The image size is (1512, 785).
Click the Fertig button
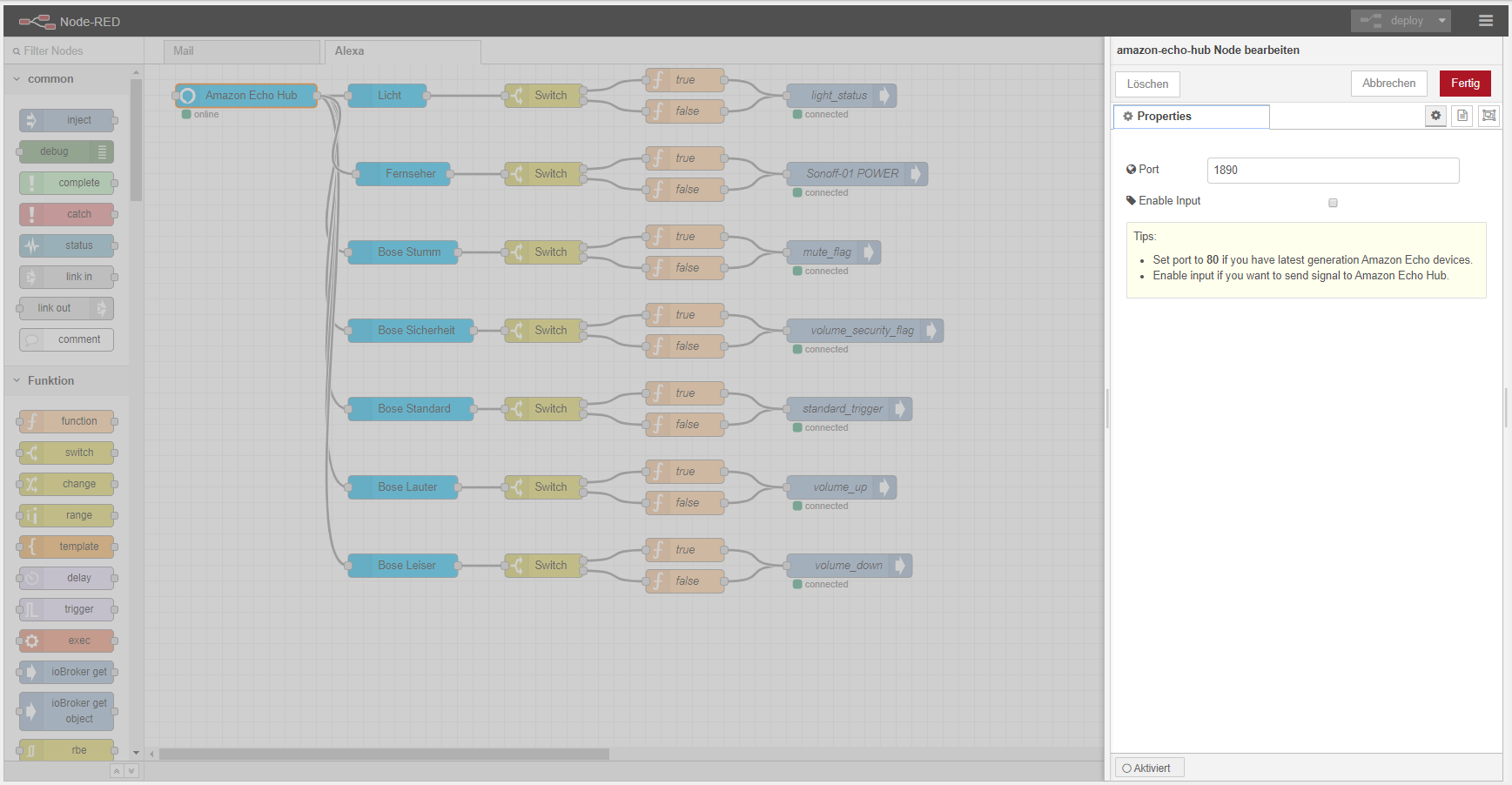(1465, 84)
